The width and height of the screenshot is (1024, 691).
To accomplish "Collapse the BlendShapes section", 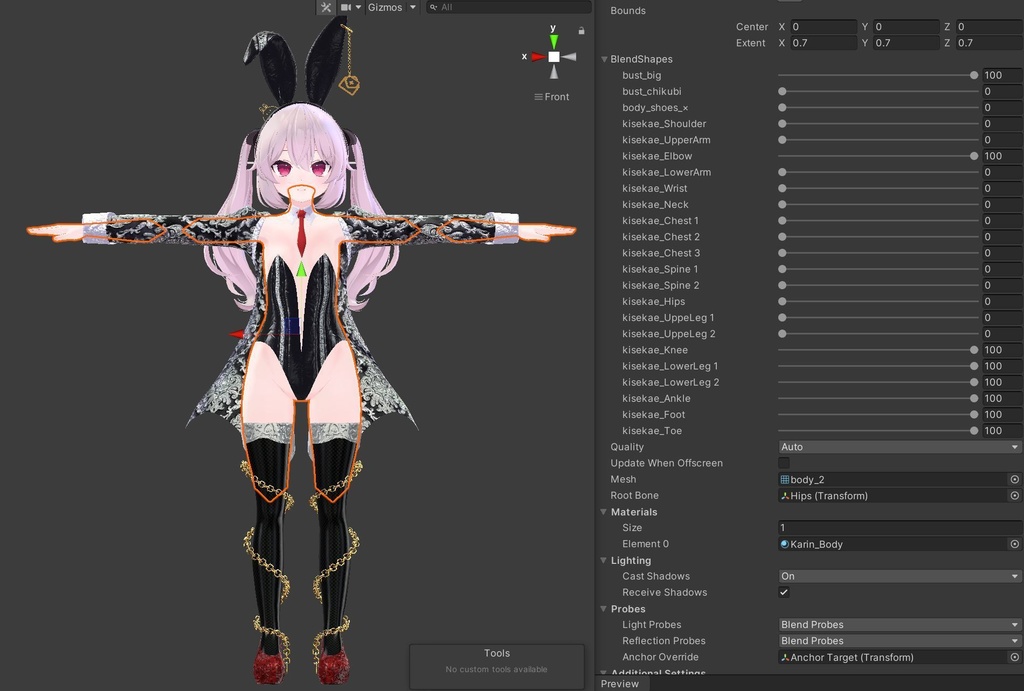I will click(x=604, y=59).
